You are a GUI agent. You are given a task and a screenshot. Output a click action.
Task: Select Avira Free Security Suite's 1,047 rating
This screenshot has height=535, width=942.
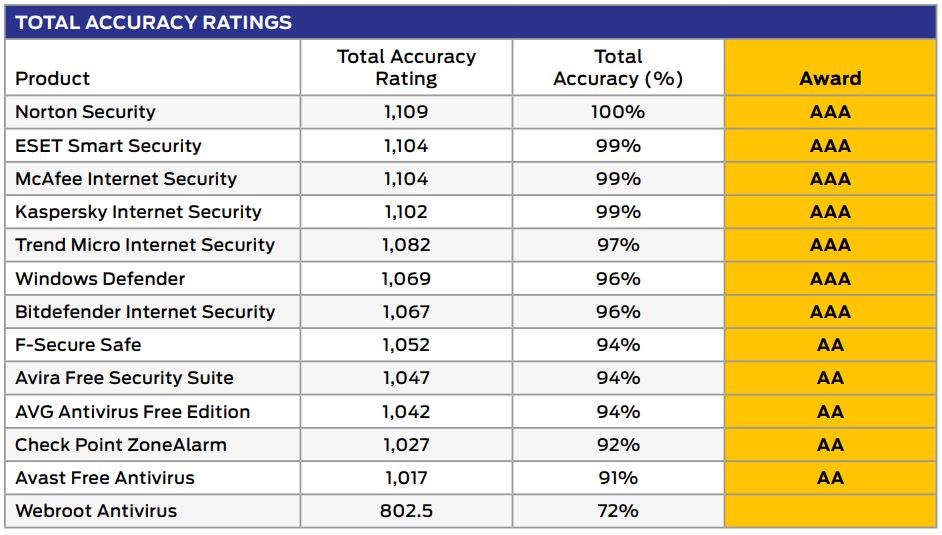pyautogui.click(x=406, y=378)
